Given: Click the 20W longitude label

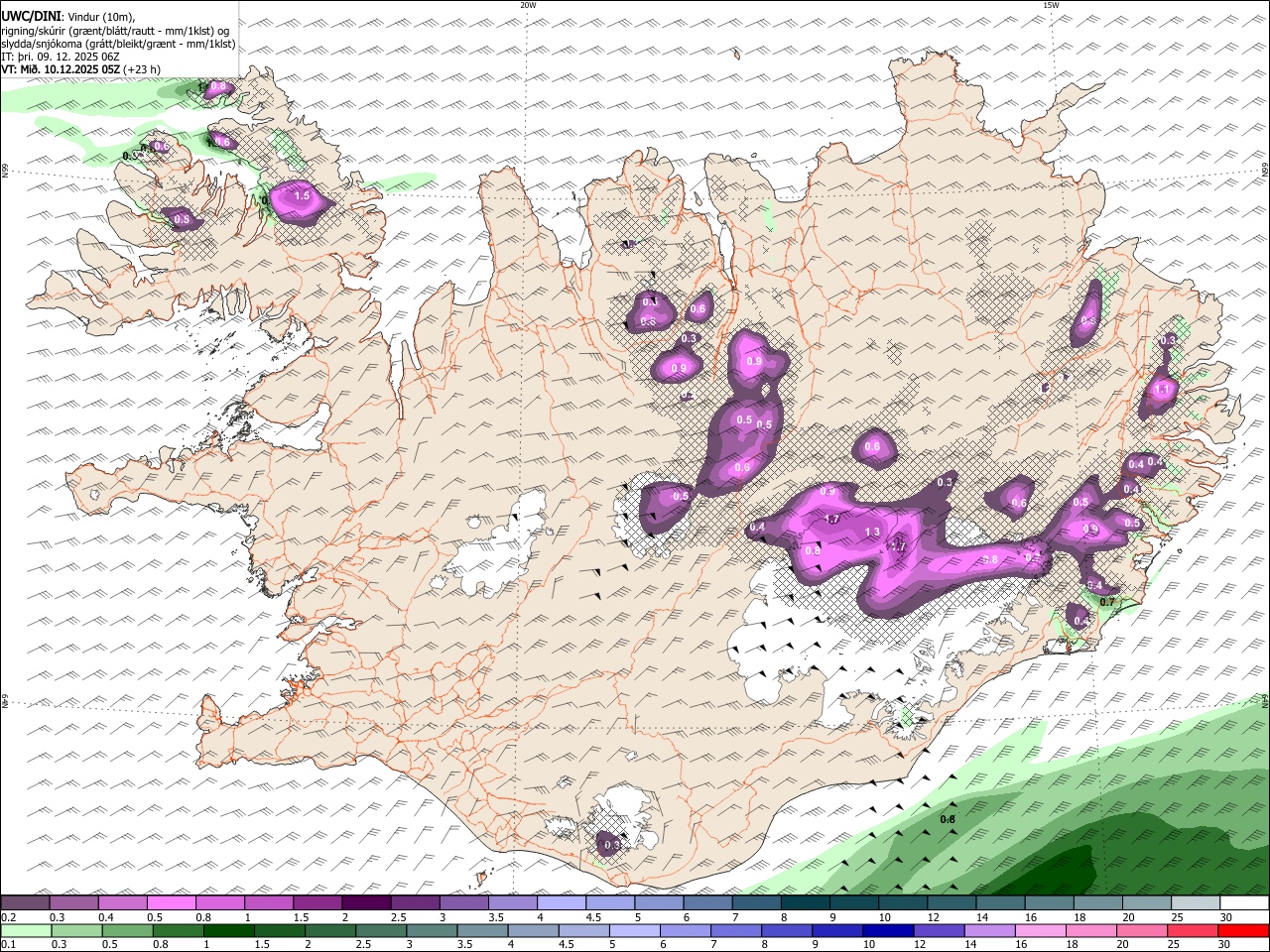Looking at the screenshot, I should 528,5.
